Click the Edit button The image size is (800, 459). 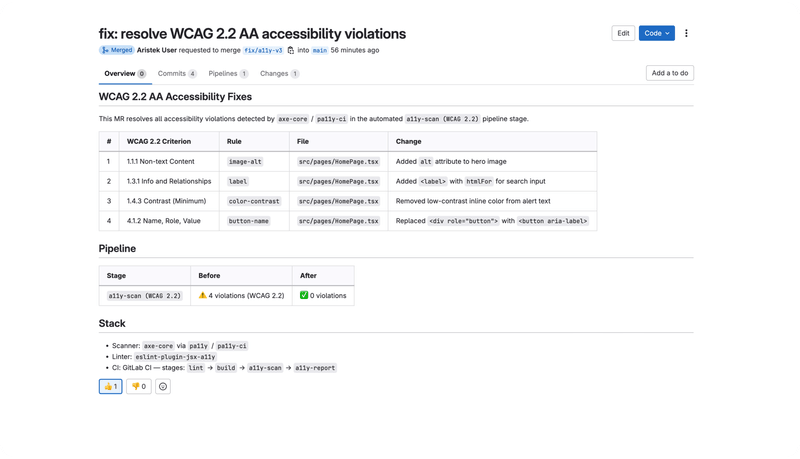tap(623, 33)
